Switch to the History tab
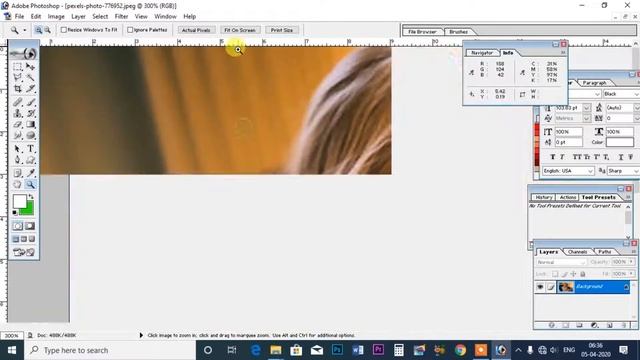640x360 pixels. click(543, 197)
